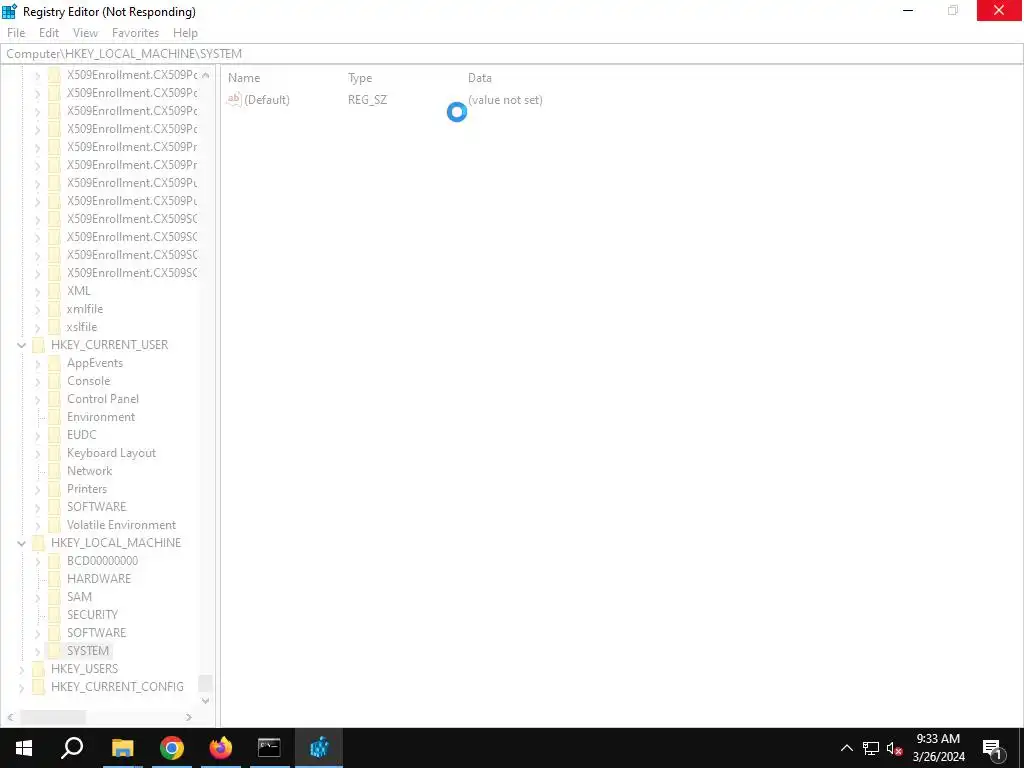The height and width of the screenshot is (768, 1024).
Task: Click the Registry Editor taskbar icon
Action: [319, 748]
